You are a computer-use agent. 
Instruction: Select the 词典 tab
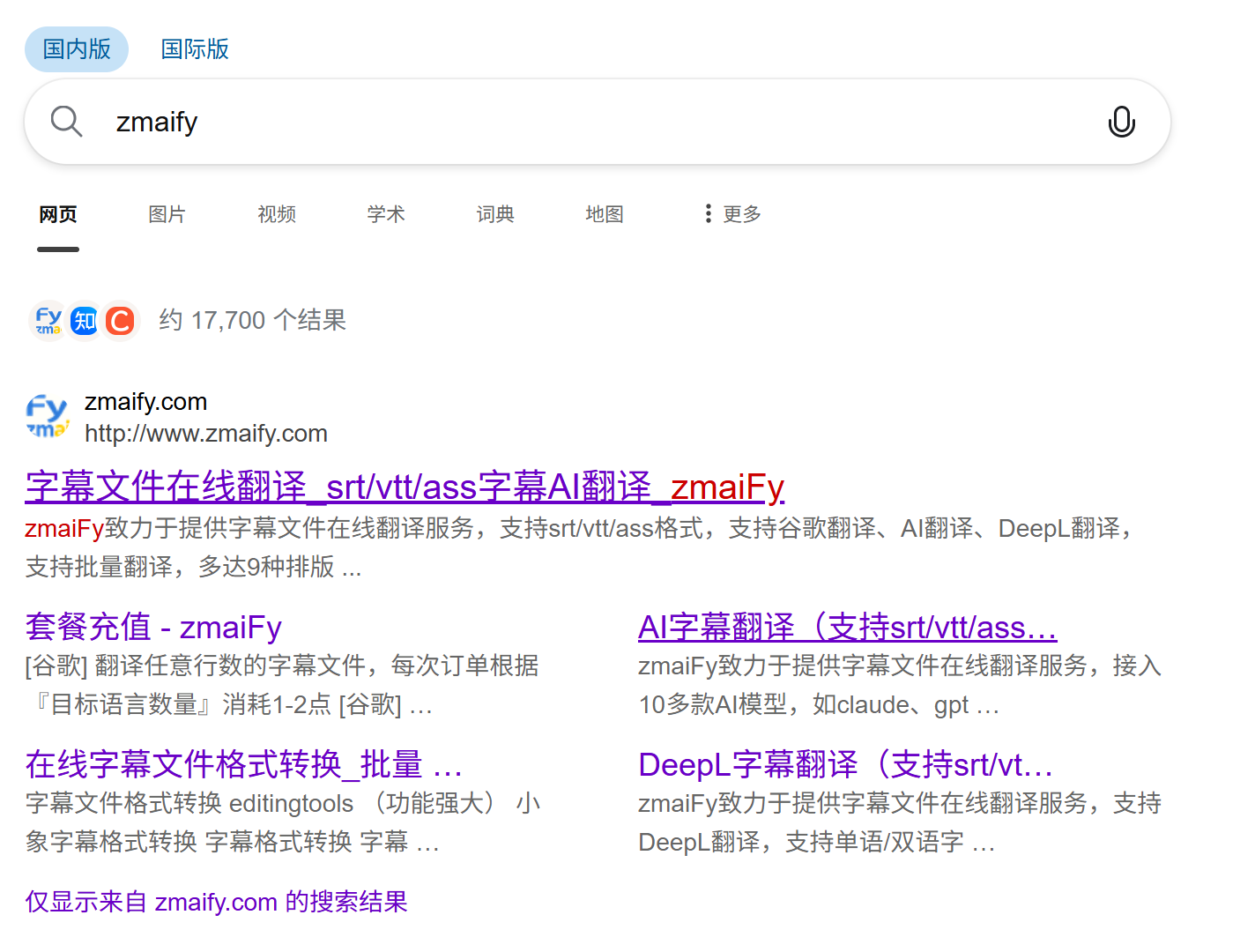(x=495, y=214)
